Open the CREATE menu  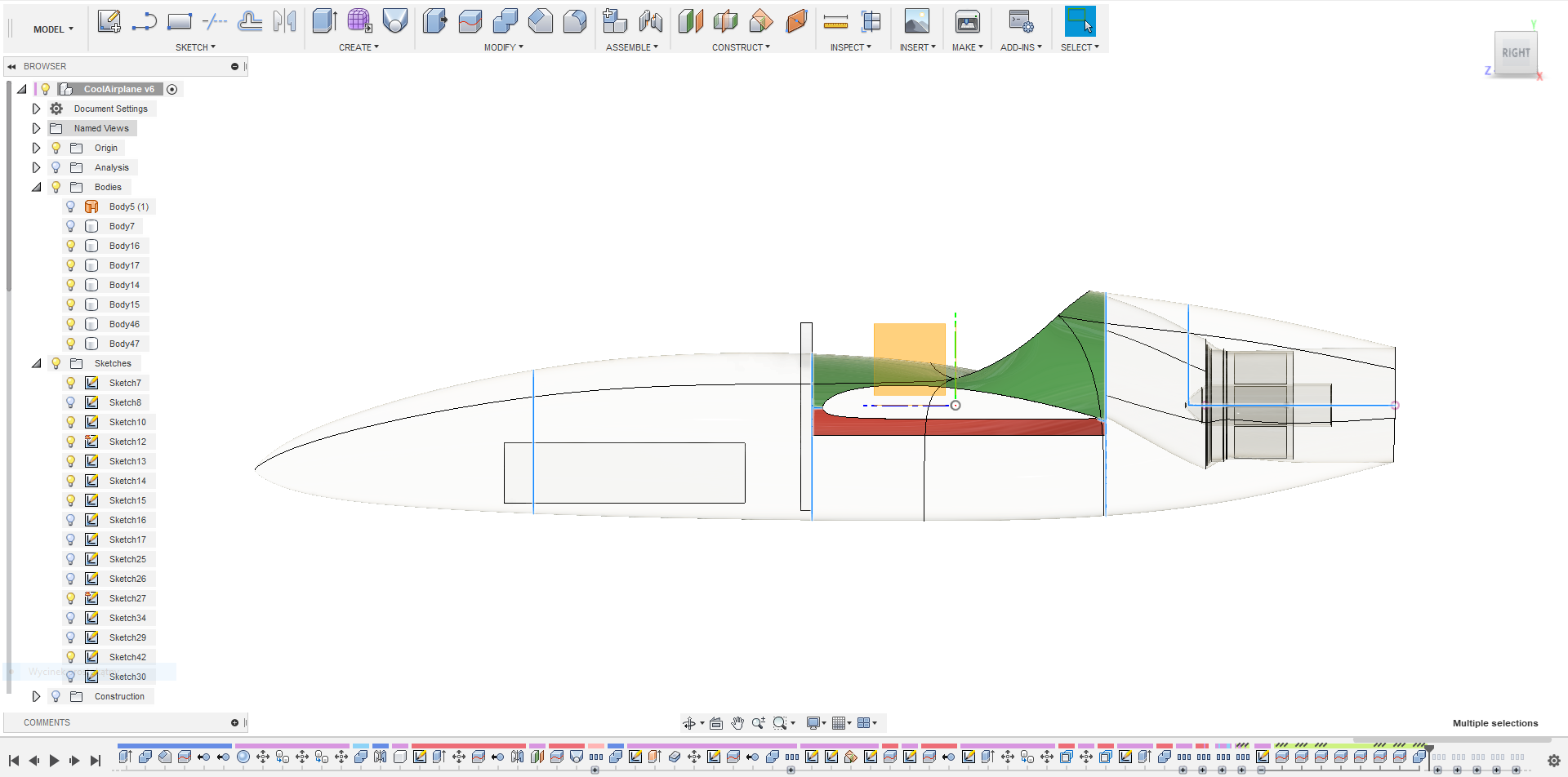pyautogui.click(x=359, y=47)
